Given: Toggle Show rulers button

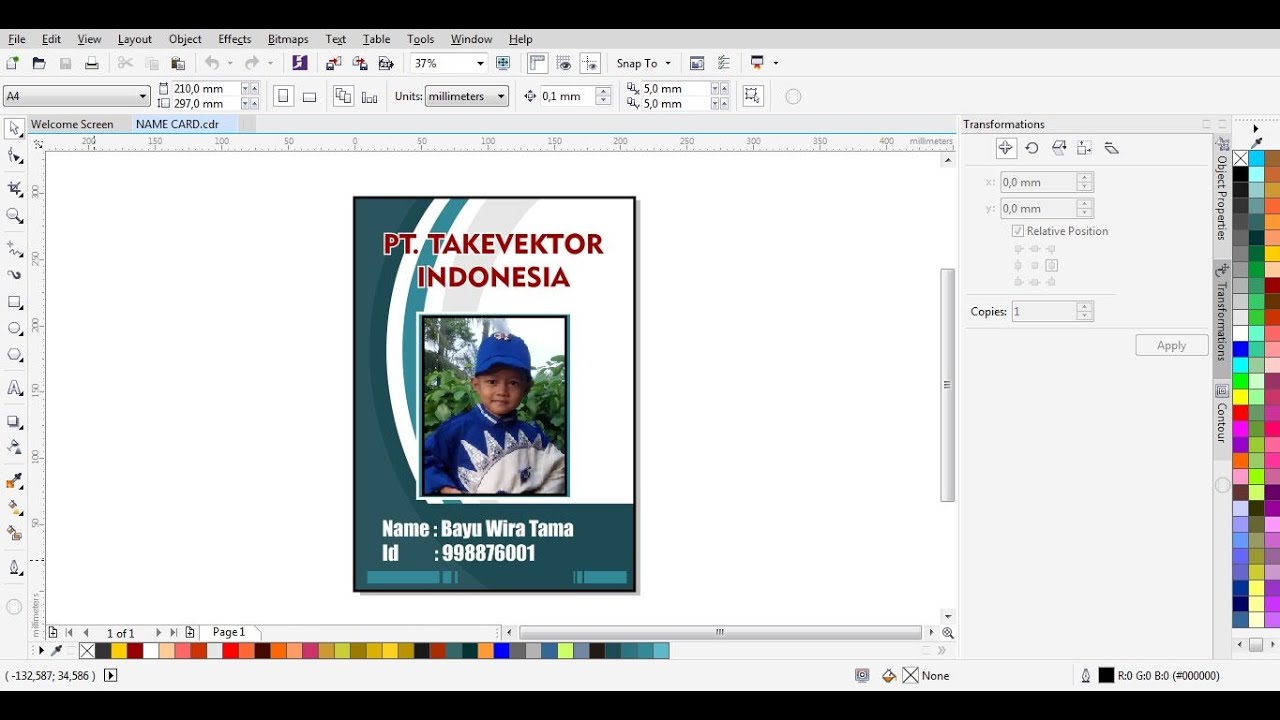Looking at the screenshot, I should click(538, 63).
